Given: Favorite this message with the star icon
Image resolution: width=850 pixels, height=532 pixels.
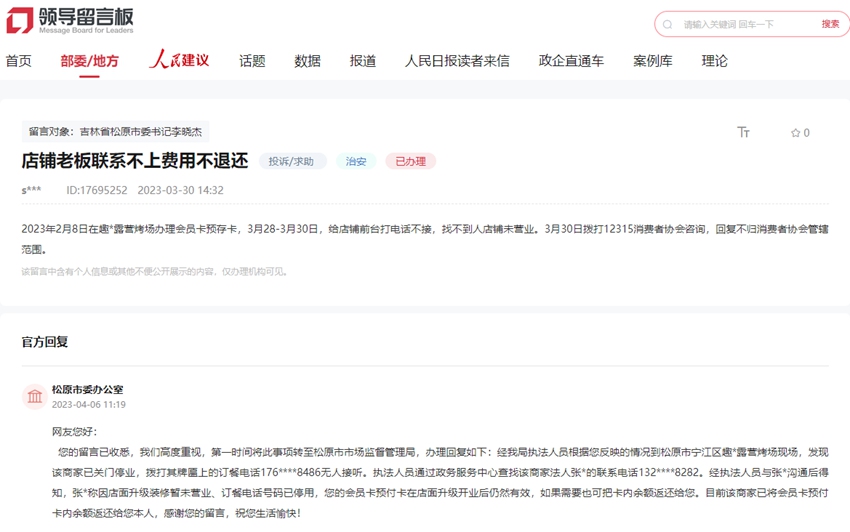Looking at the screenshot, I should point(799,133).
